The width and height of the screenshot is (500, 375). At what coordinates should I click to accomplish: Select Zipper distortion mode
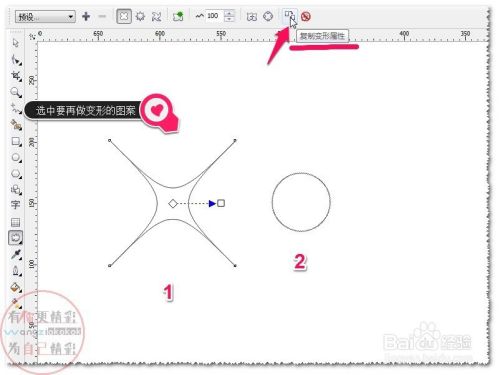(141, 16)
